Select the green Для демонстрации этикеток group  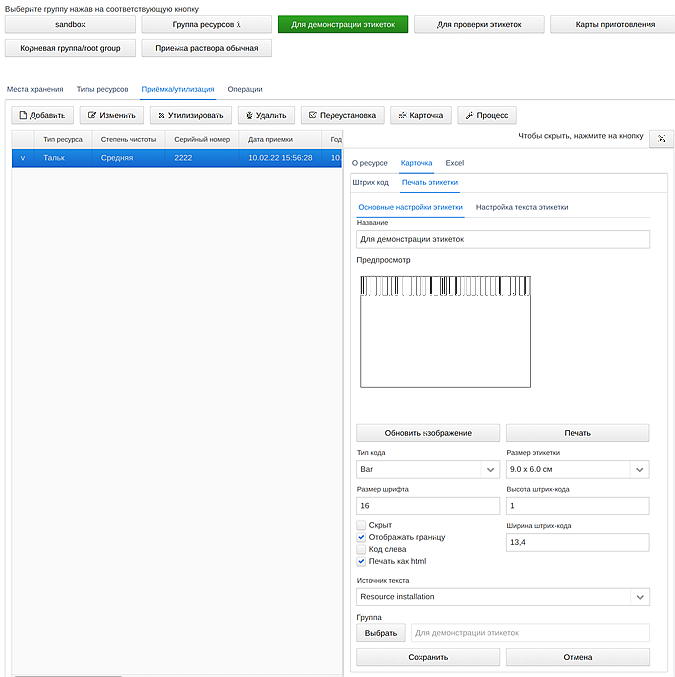pyautogui.click(x=343, y=24)
